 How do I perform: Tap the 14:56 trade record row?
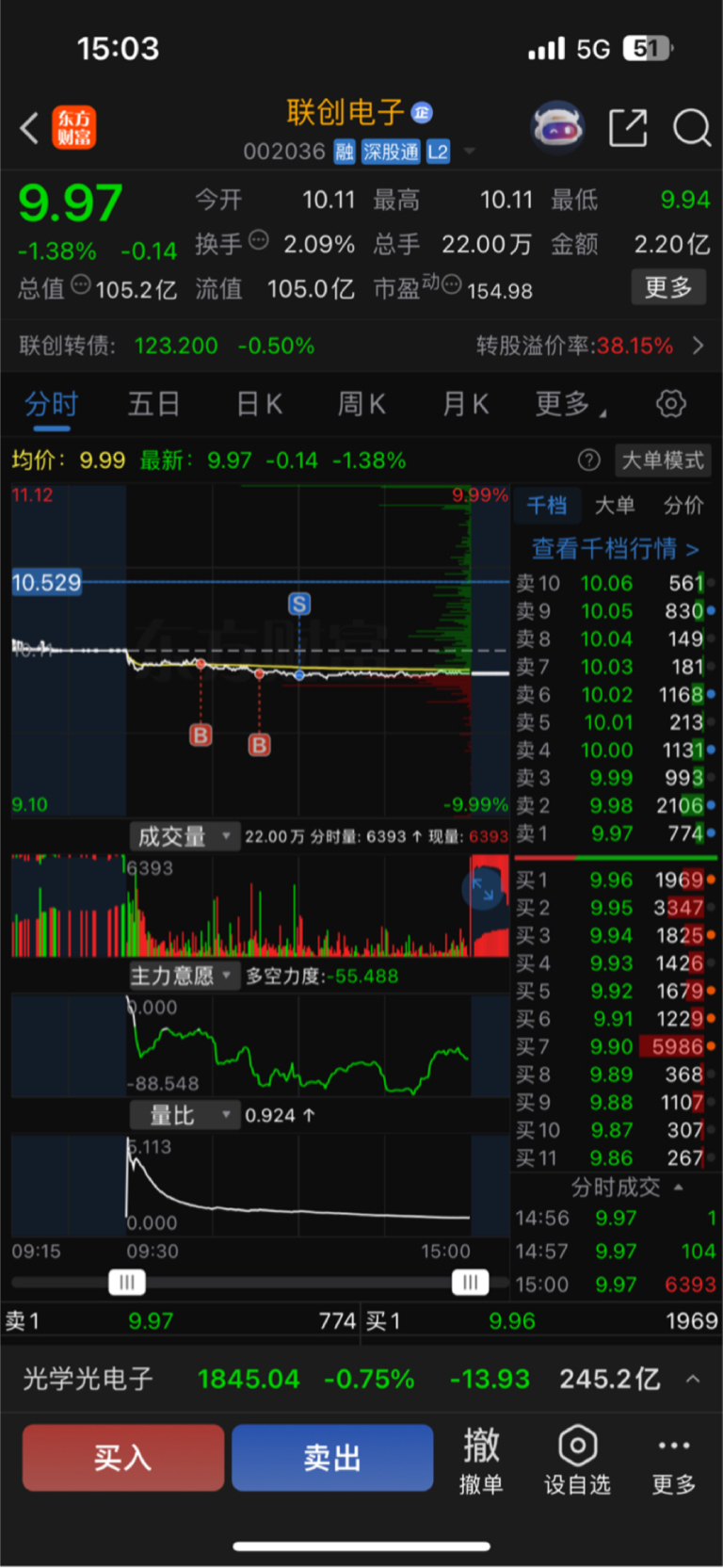pyautogui.click(x=616, y=1218)
